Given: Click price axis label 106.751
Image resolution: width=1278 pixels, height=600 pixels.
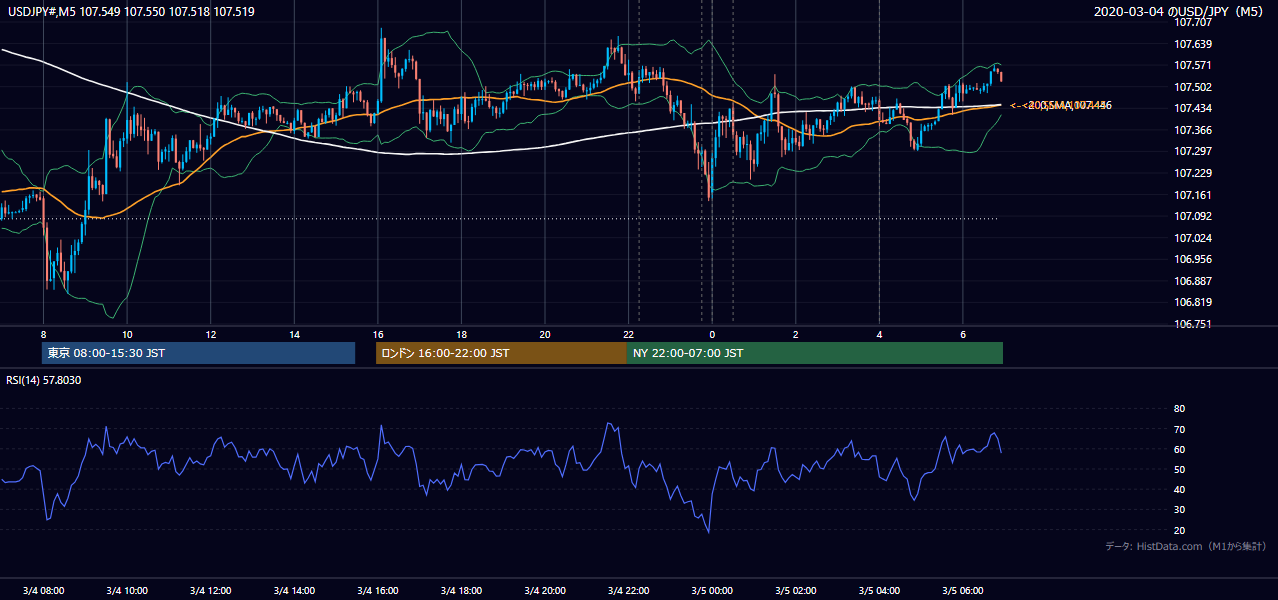Looking at the screenshot, I should (x=1192, y=324).
